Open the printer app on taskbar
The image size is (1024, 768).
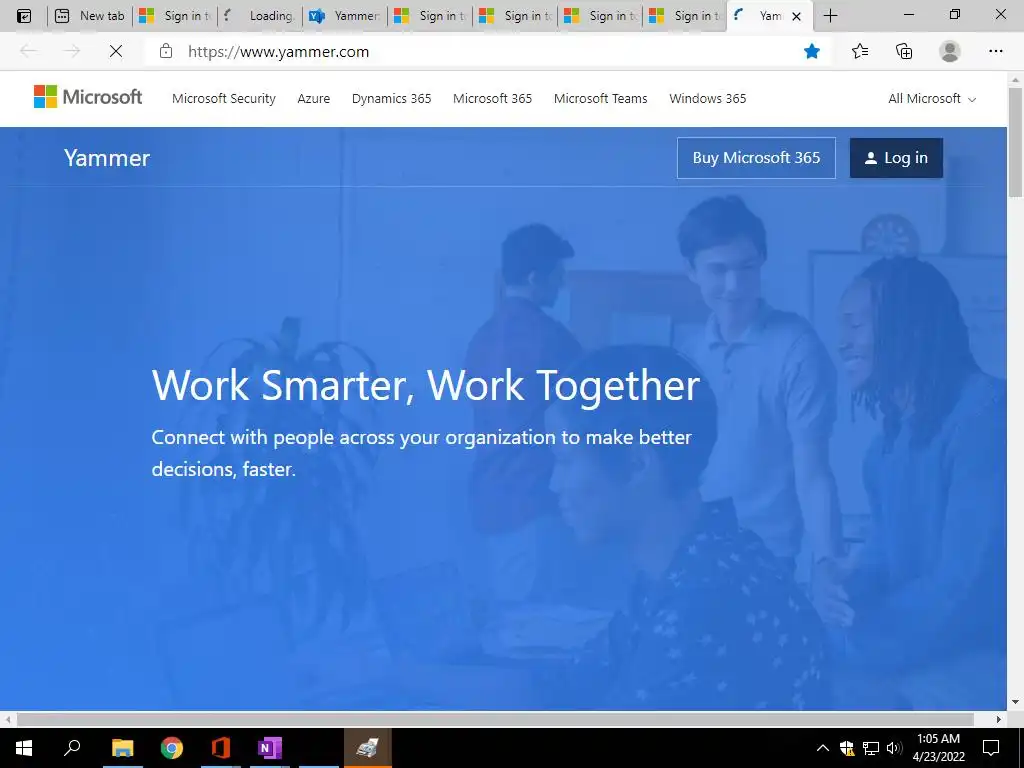click(368, 748)
